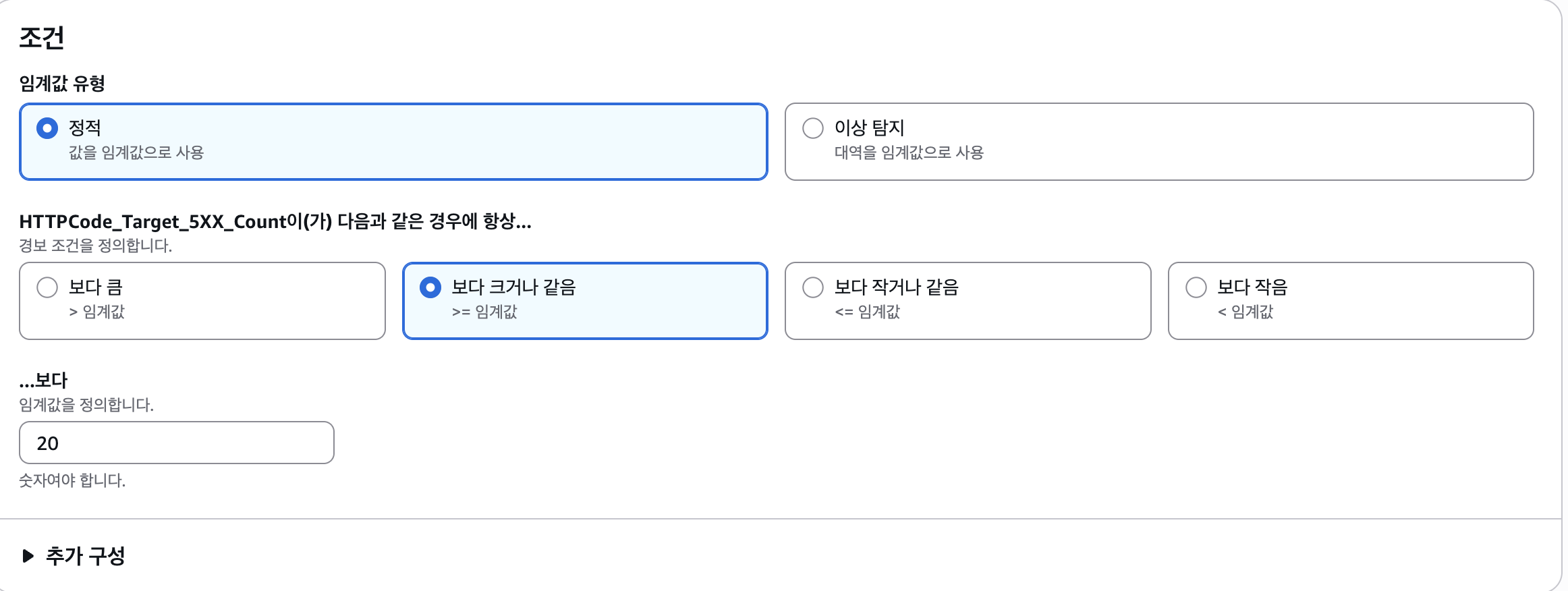Pick the 보다 작거나 같음 radio button
1568x591 pixels.
813,287
